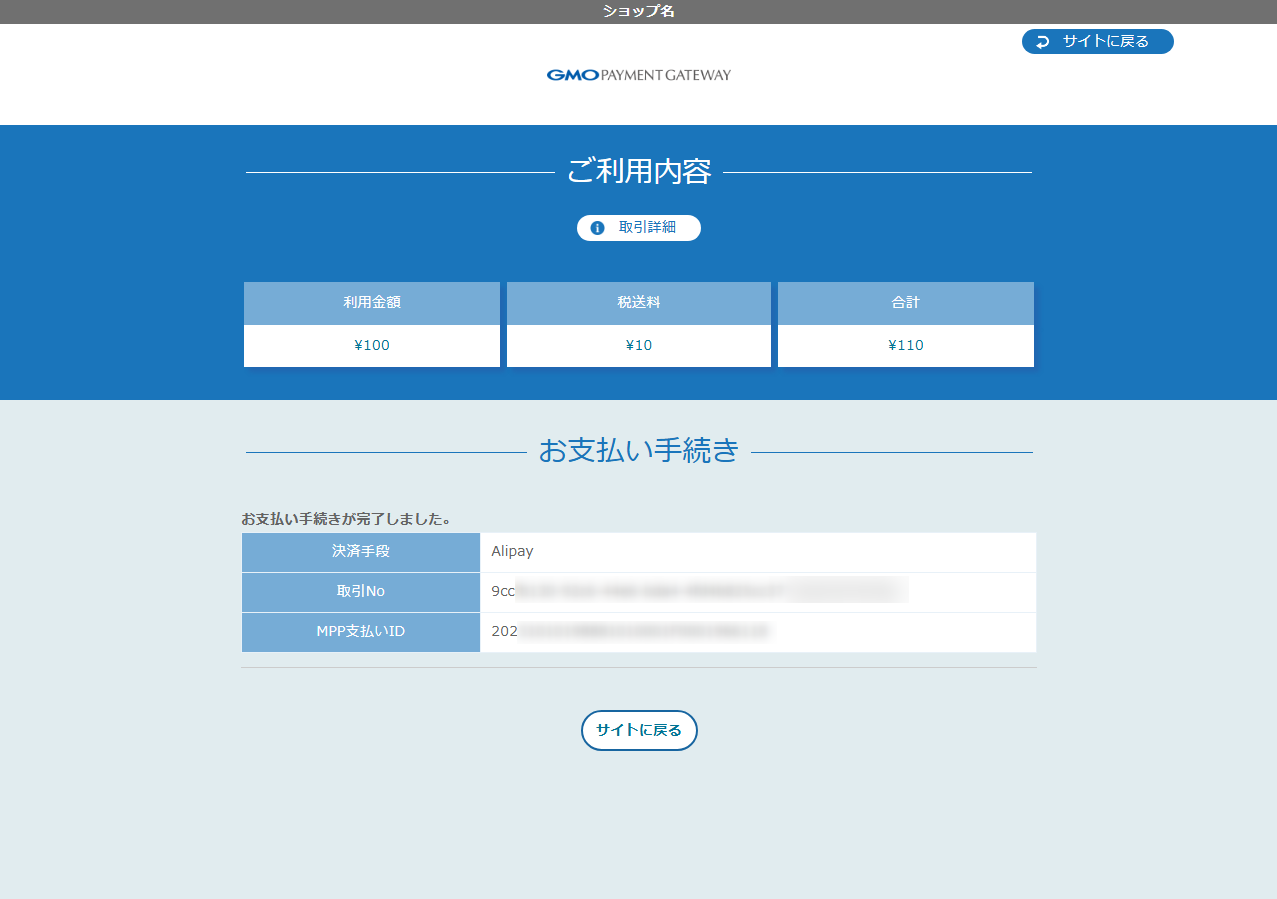The height and width of the screenshot is (899, 1277).
Task: Click the 決済手段 row label
Action: click(360, 552)
